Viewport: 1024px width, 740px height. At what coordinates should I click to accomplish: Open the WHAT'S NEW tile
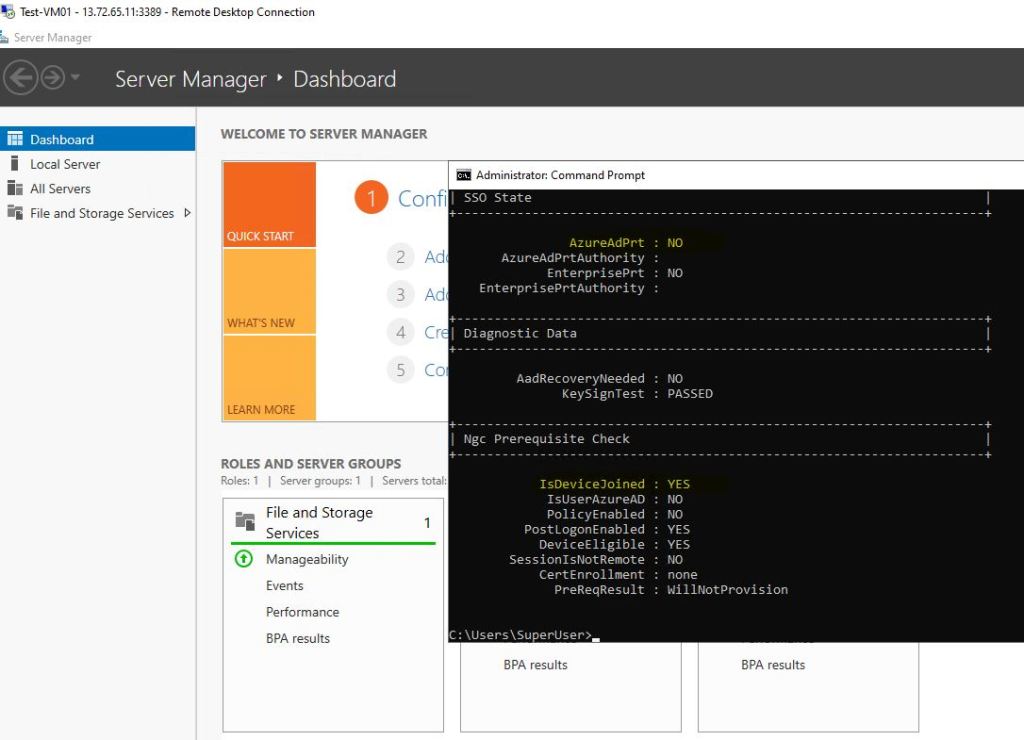[269, 291]
